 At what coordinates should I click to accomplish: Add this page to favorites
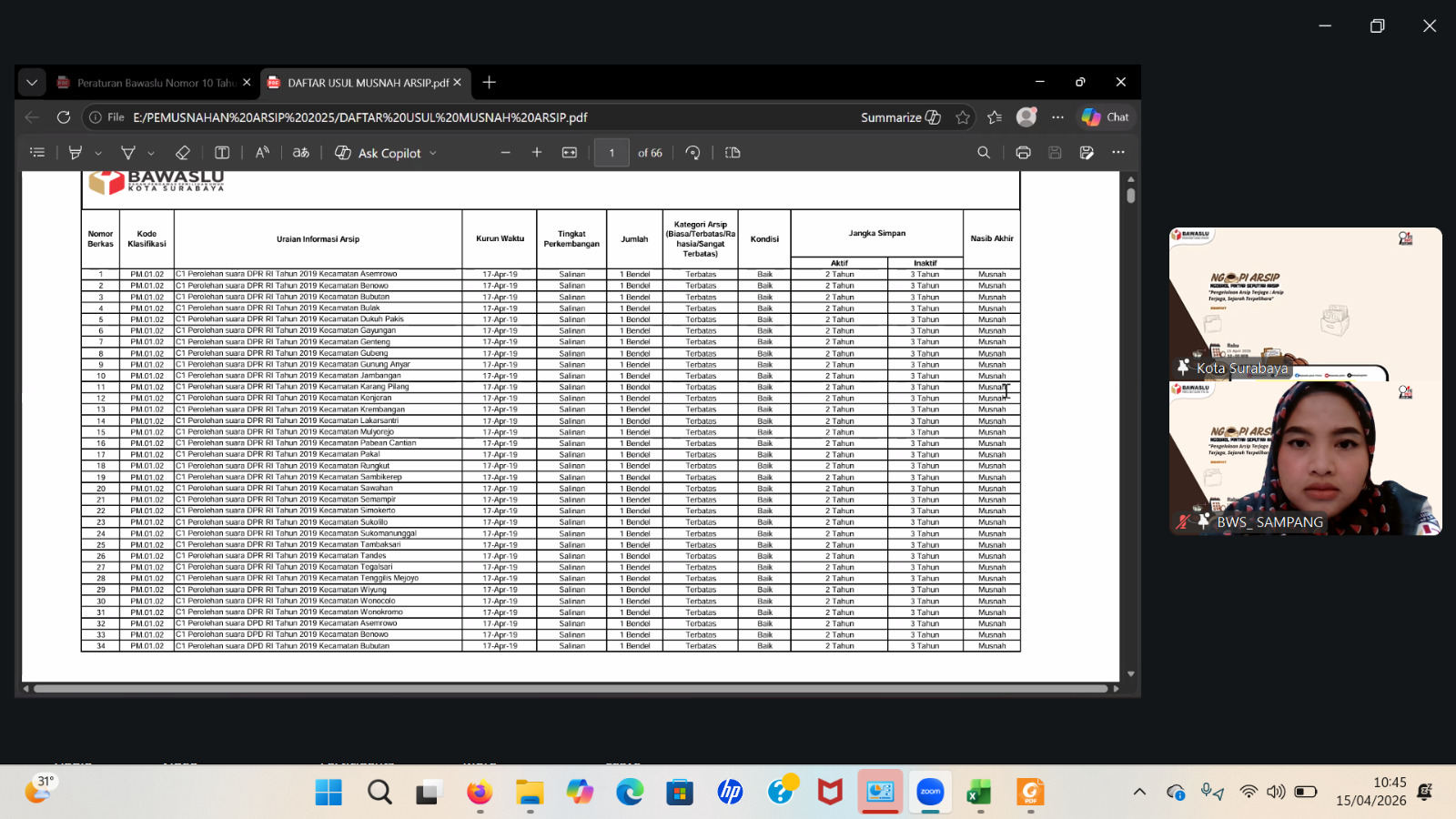click(x=963, y=117)
